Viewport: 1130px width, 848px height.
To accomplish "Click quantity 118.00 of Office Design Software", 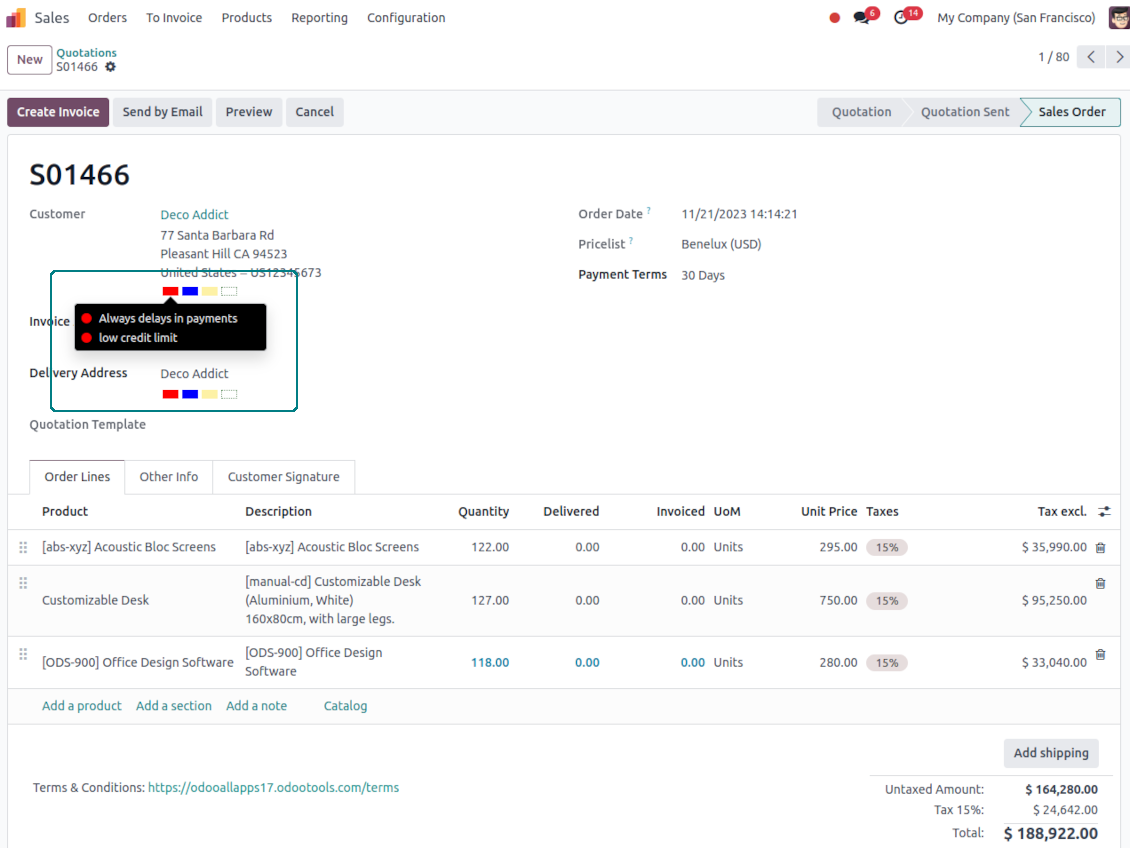I will (x=489, y=663).
